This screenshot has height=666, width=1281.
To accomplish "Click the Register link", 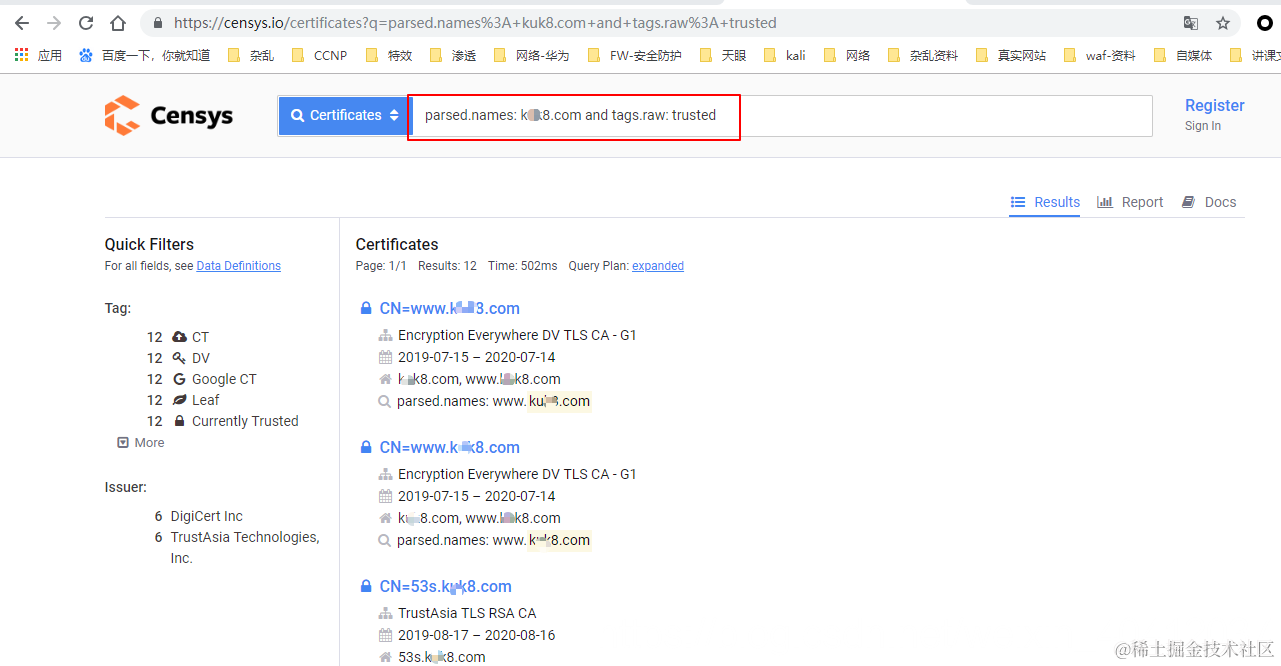I will pos(1215,105).
